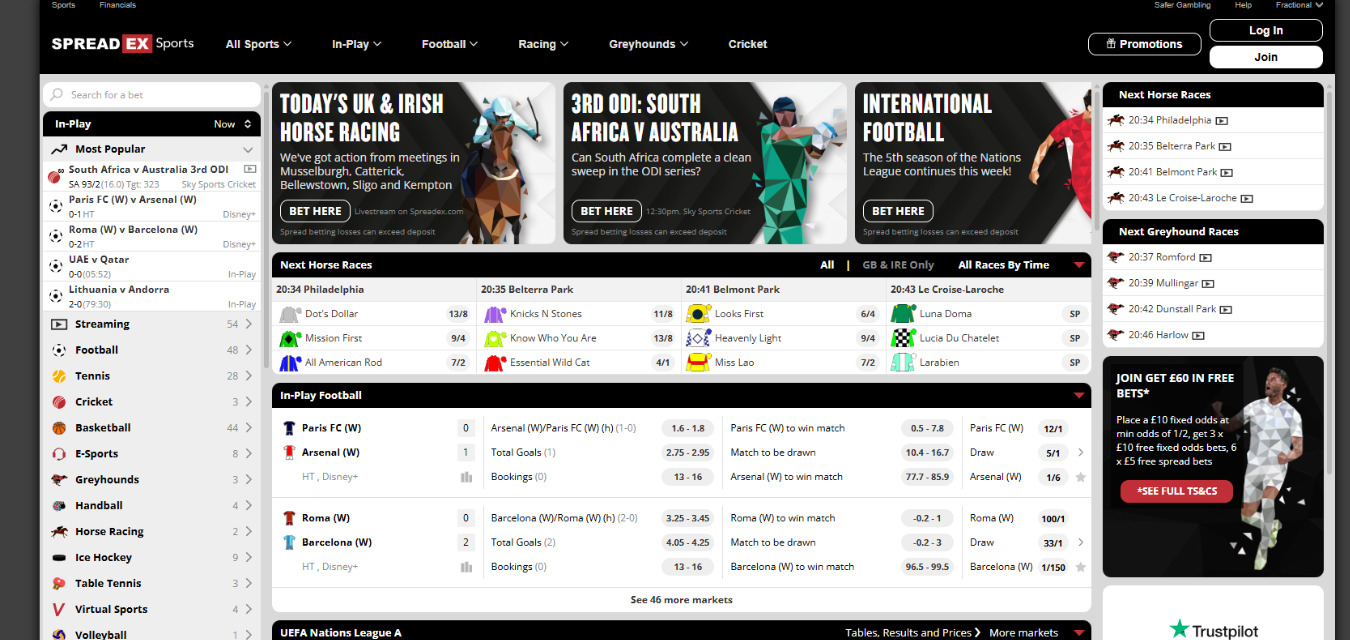Click the Log In button
Image resolution: width=1350 pixels, height=640 pixels.
[1266, 31]
